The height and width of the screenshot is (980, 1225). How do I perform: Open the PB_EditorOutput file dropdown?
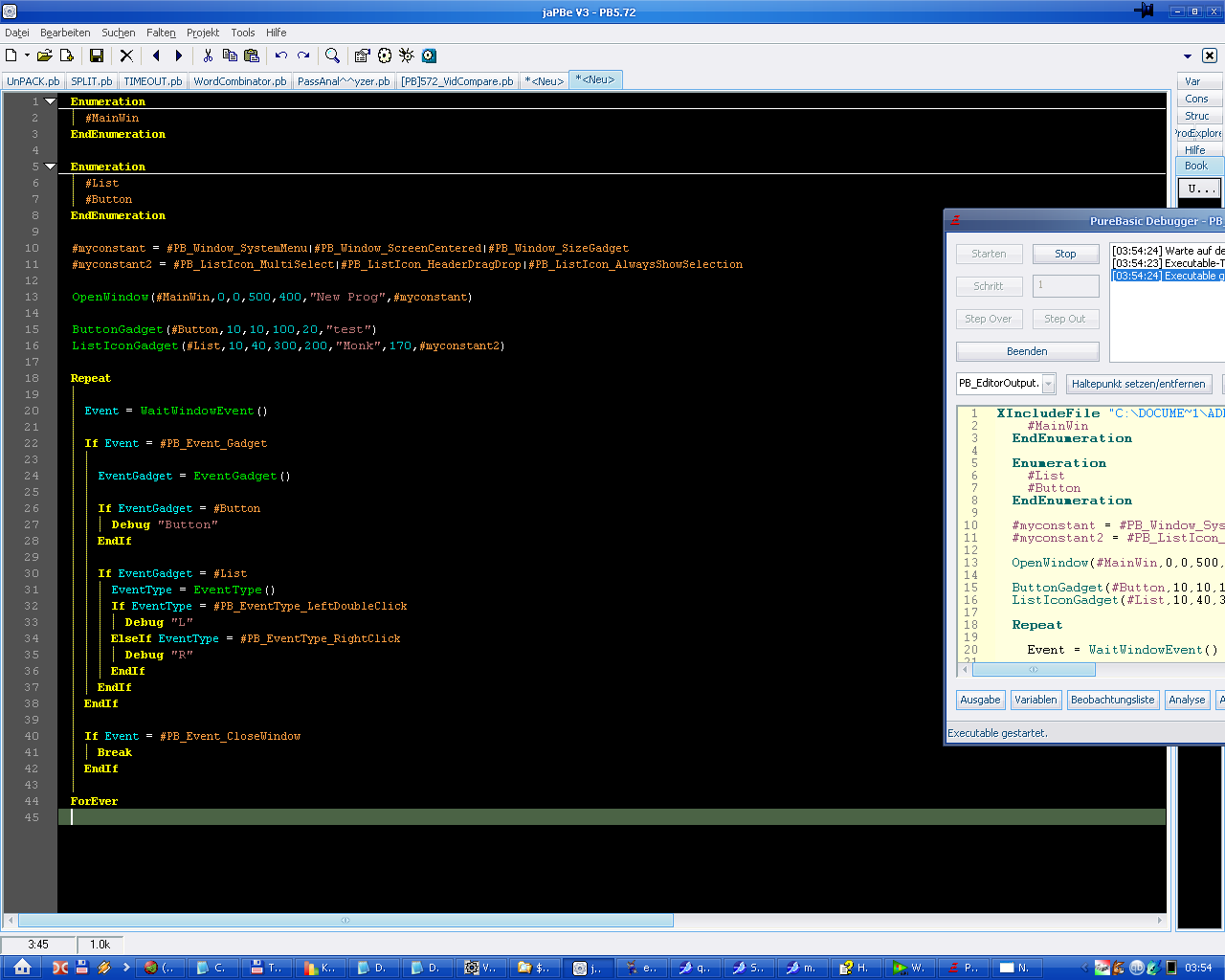click(1048, 384)
